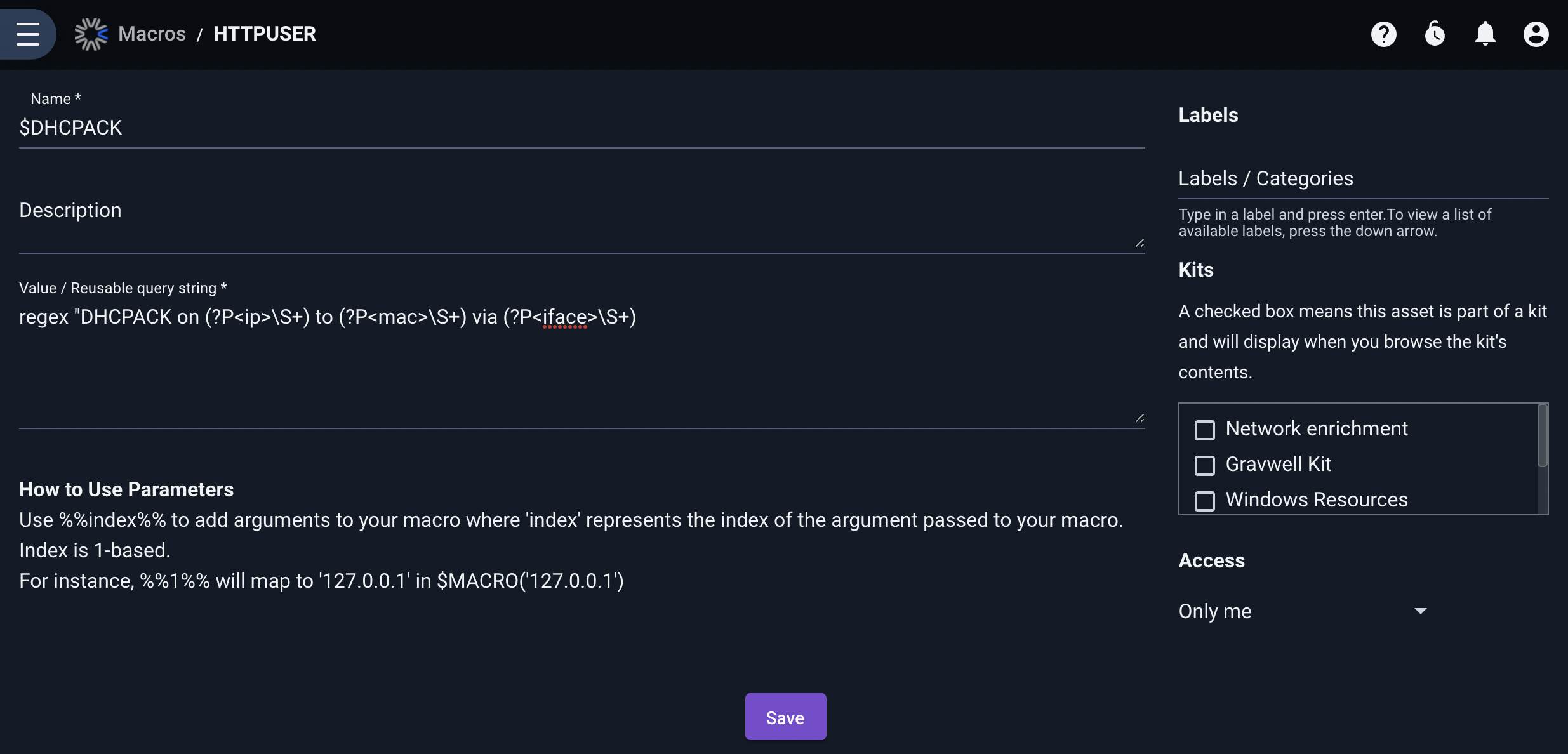Click the Access dropdown arrow
This screenshot has height=754, width=1568.
coord(1421,611)
